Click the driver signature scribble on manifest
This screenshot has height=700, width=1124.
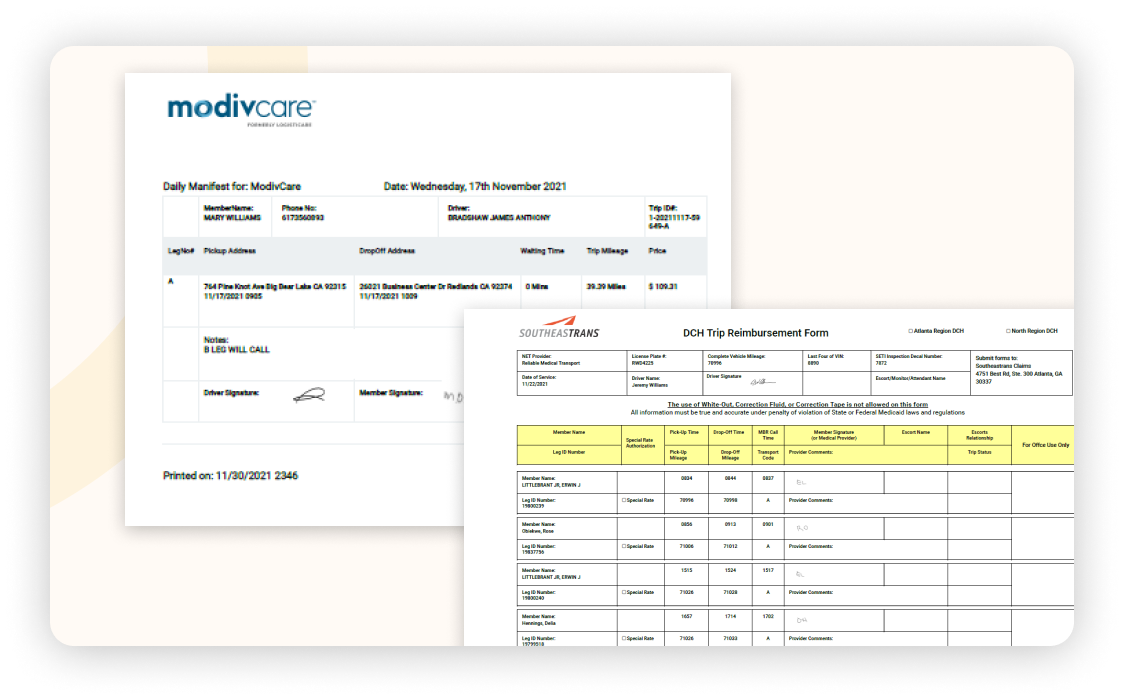tap(309, 395)
